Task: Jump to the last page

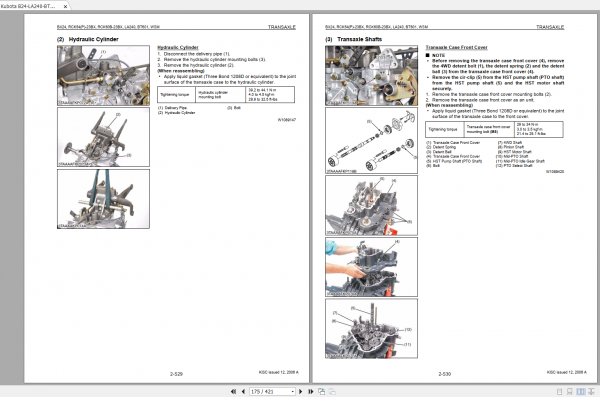Action: [x=310, y=391]
